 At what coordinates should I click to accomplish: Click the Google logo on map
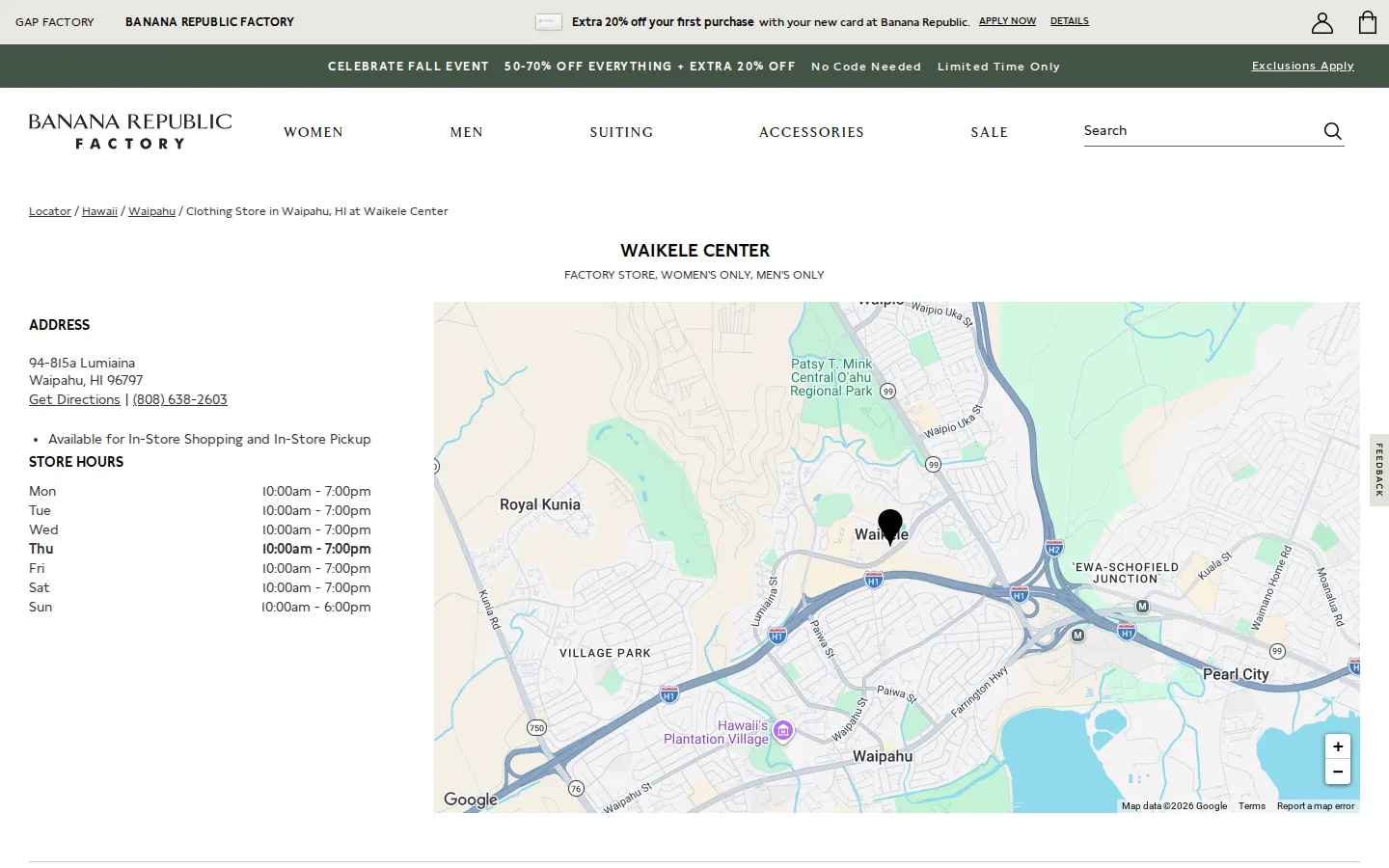coord(471,799)
